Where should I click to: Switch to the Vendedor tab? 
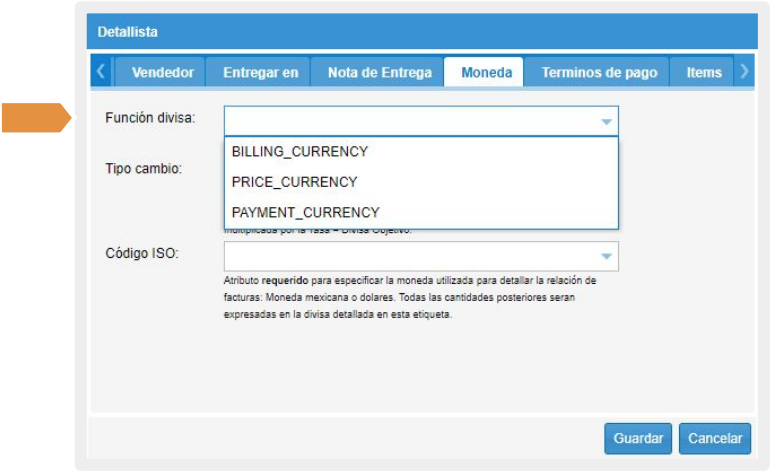pyautogui.click(x=162, y=72)
